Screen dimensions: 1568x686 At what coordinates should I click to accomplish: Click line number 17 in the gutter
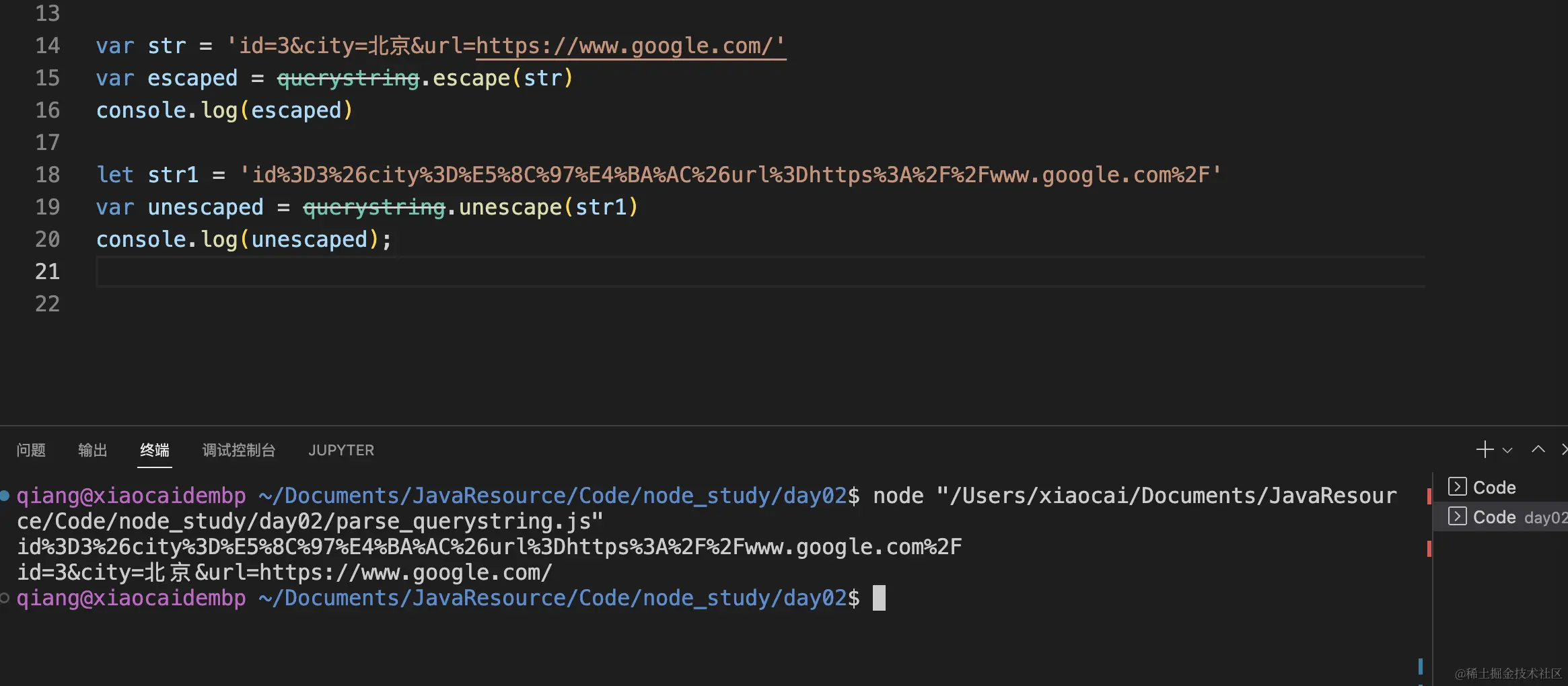tap(47, 143)
